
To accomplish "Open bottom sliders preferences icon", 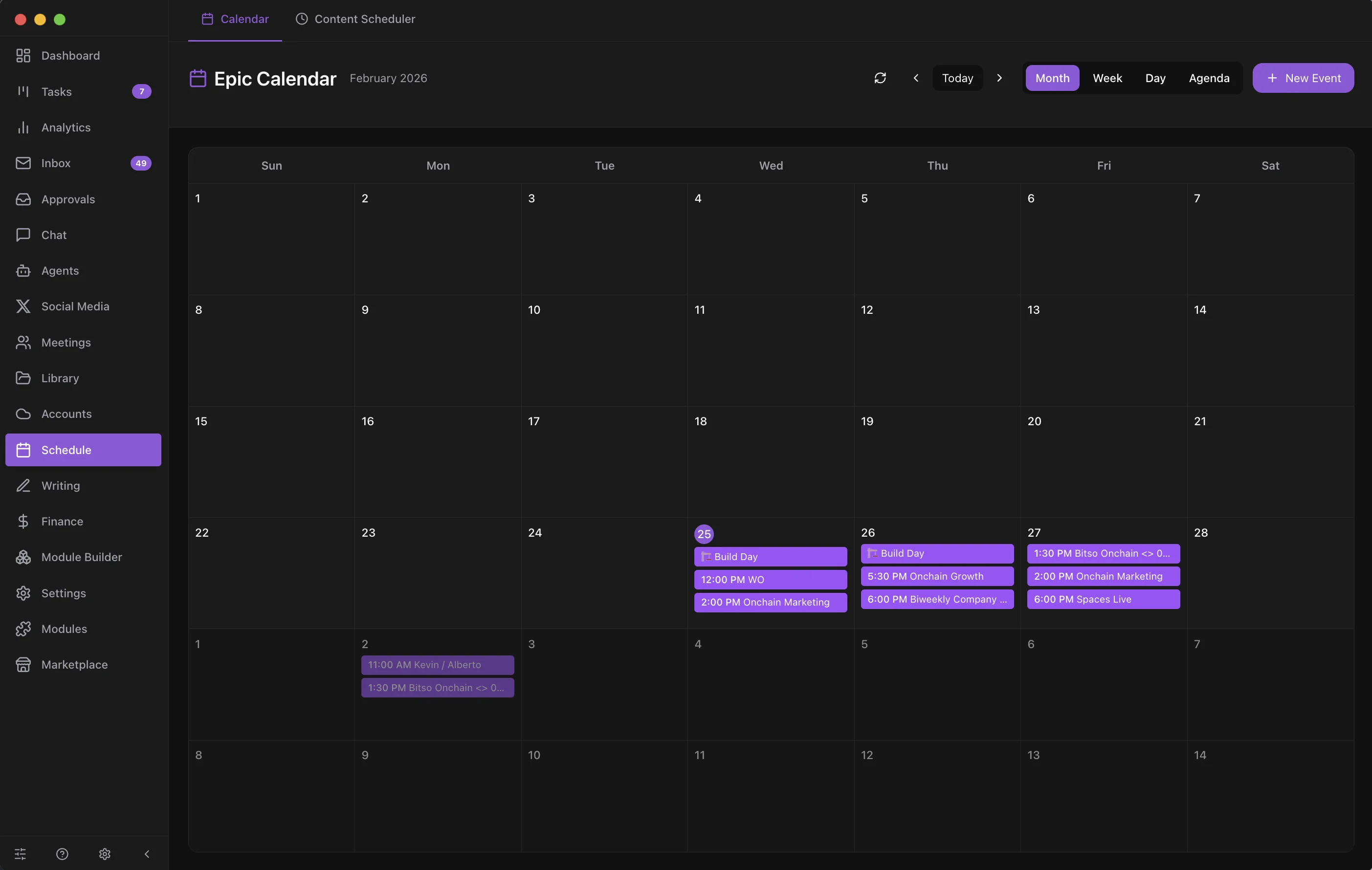I will point(20,853).
